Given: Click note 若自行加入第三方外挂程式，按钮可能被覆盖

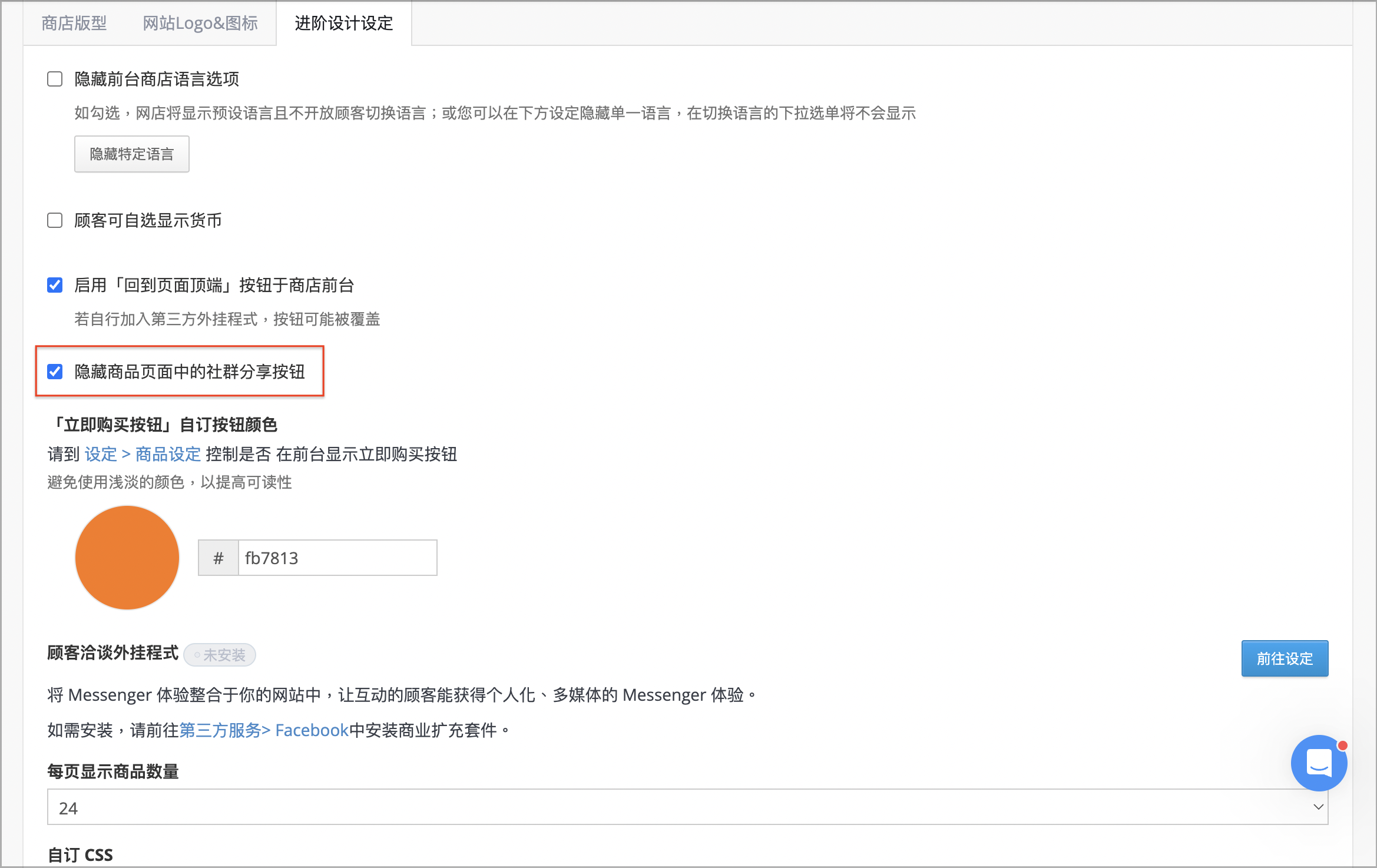Looking at the screenshot, I should click(x=227, y=319).
